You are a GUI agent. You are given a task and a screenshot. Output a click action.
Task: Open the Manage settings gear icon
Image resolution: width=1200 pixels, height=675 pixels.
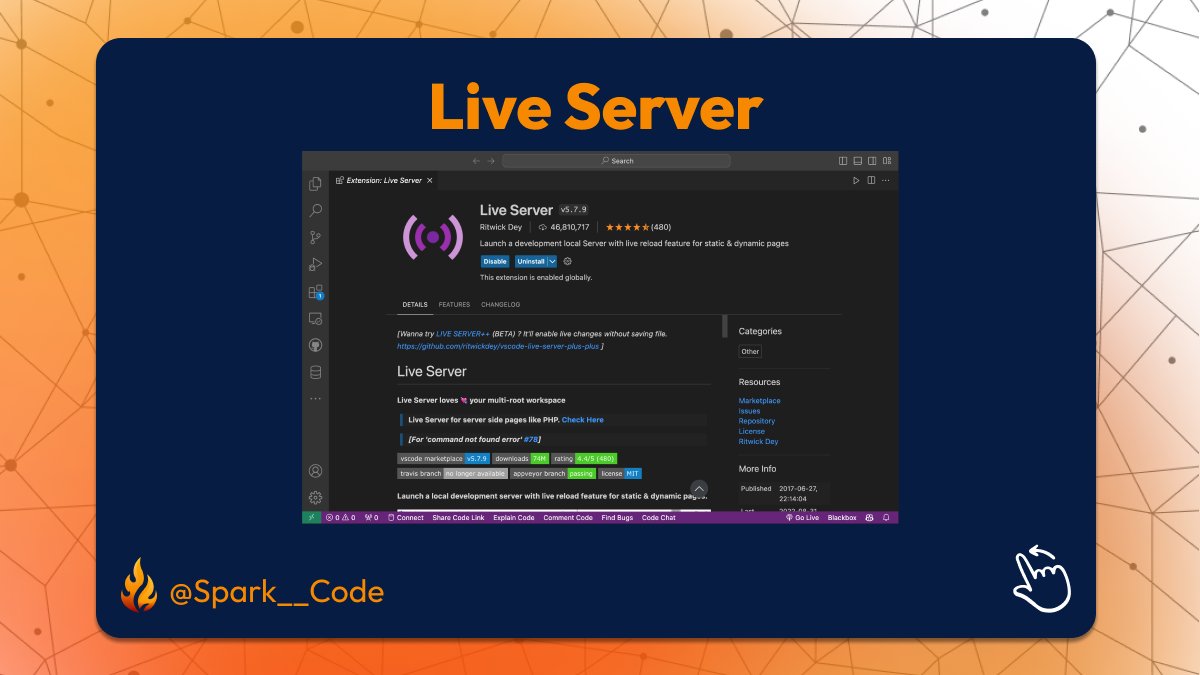(x=315, y=497)
